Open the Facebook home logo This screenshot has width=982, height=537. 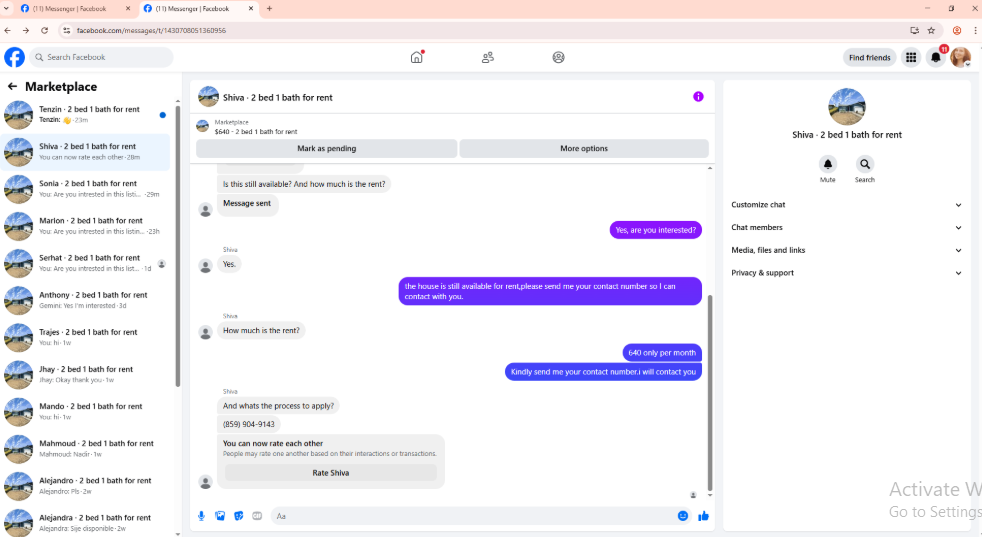[14, 57]
